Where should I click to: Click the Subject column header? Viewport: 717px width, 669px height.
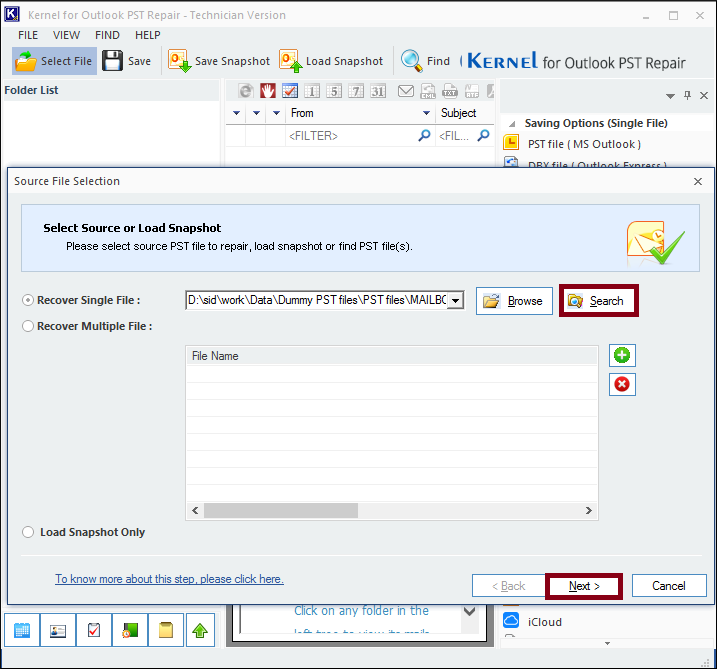(x=465, y=113)
